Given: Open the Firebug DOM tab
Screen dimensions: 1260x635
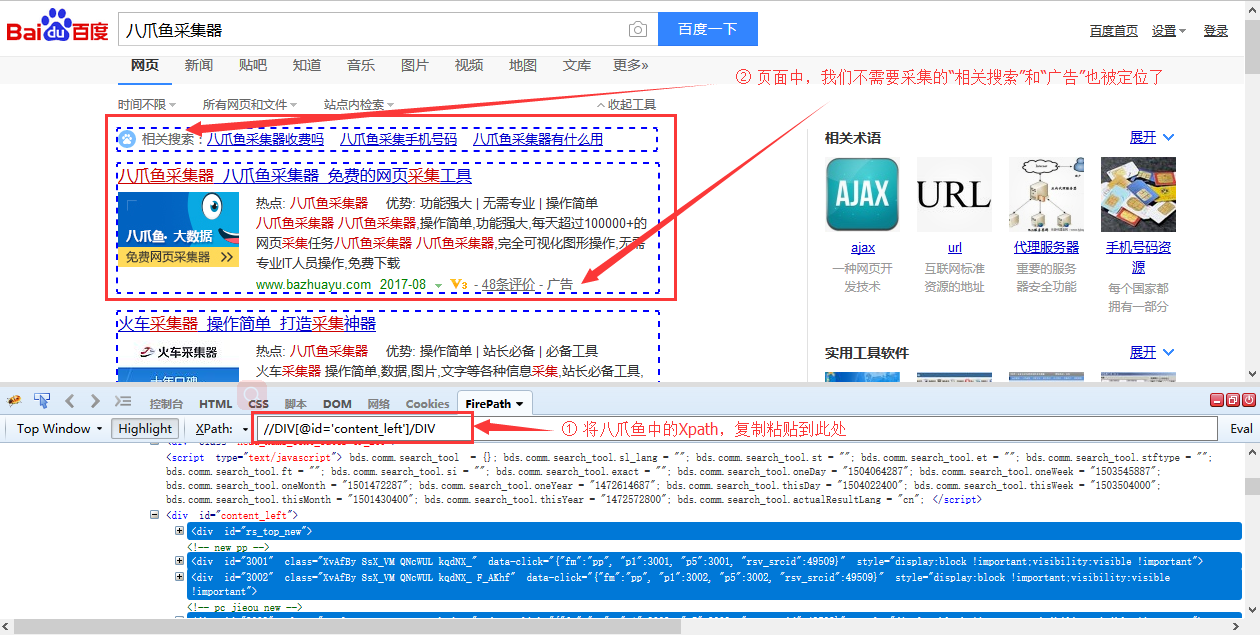Looking at the screenshot, I should click(337, 404).
